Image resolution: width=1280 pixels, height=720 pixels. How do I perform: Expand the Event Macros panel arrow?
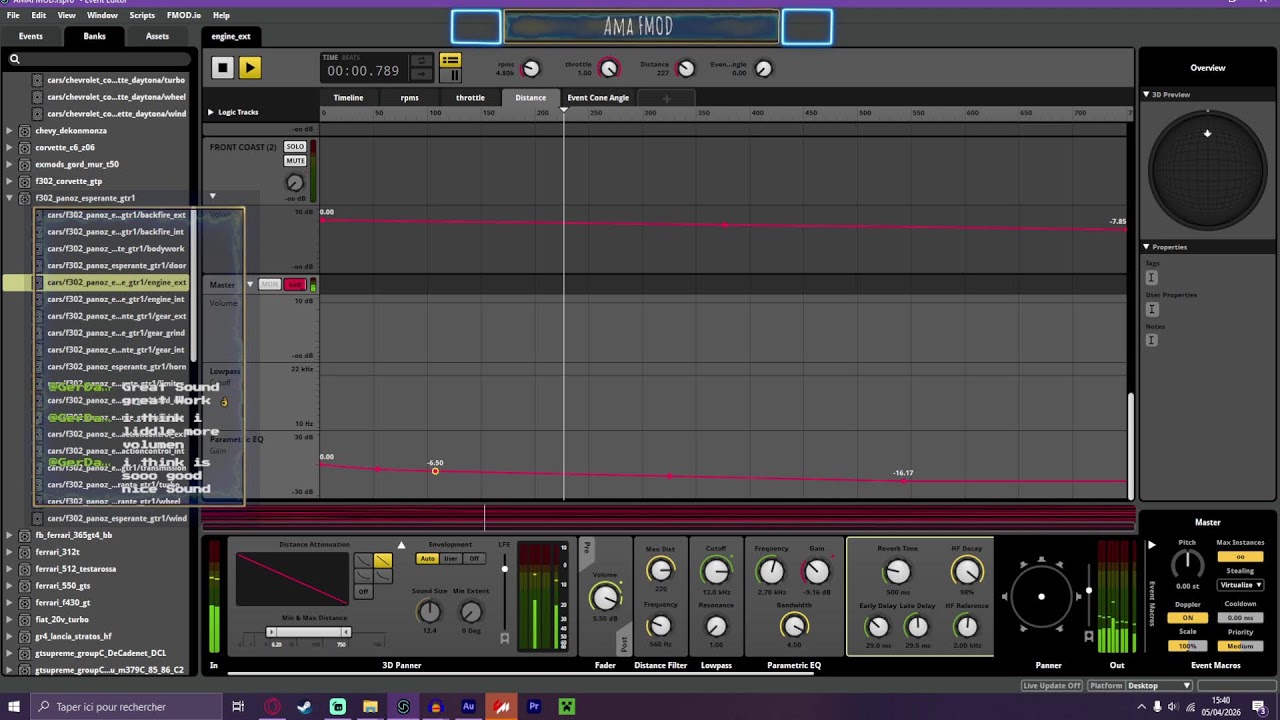tap(1151, 545)
